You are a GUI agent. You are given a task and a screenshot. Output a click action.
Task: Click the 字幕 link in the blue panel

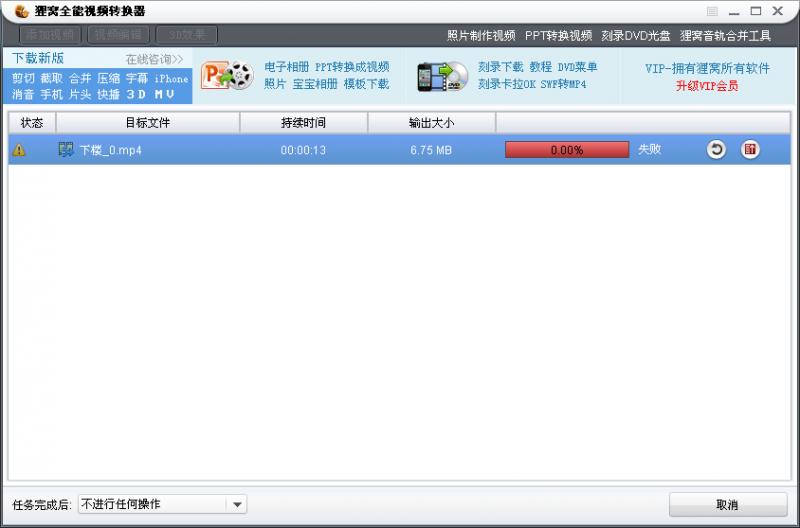pos(137,78)
